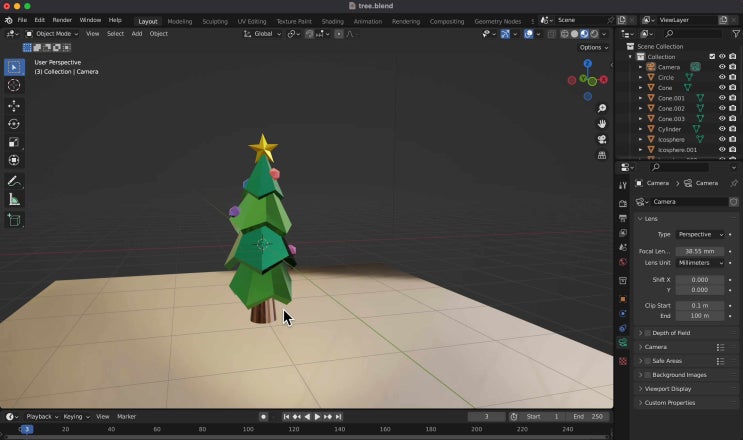
Task: Pick the Annotate pencil tool
Action: point(14,182)
